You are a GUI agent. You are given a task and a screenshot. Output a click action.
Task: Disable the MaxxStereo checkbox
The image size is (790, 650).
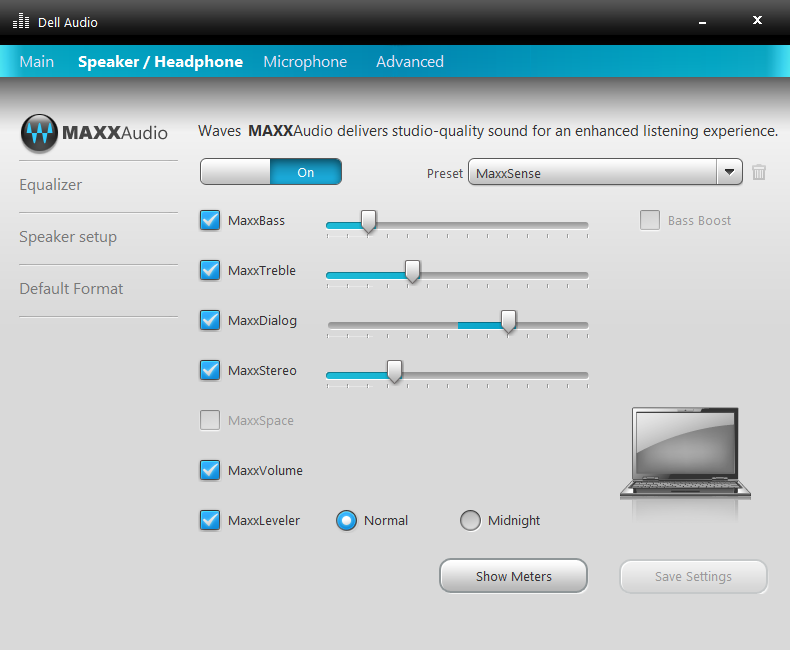coord(210,370)
